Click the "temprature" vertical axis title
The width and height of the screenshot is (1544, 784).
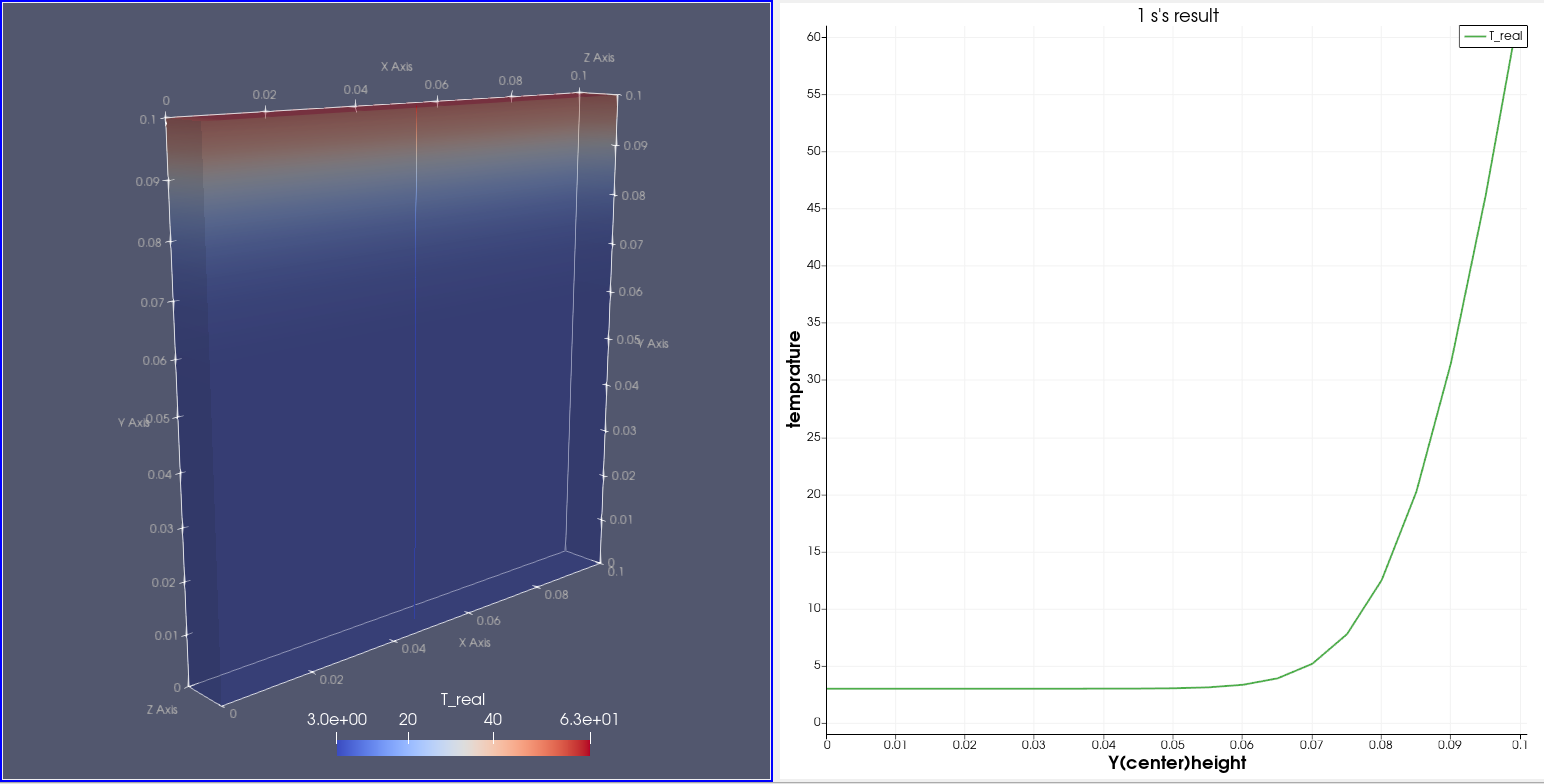click(794, 379)
